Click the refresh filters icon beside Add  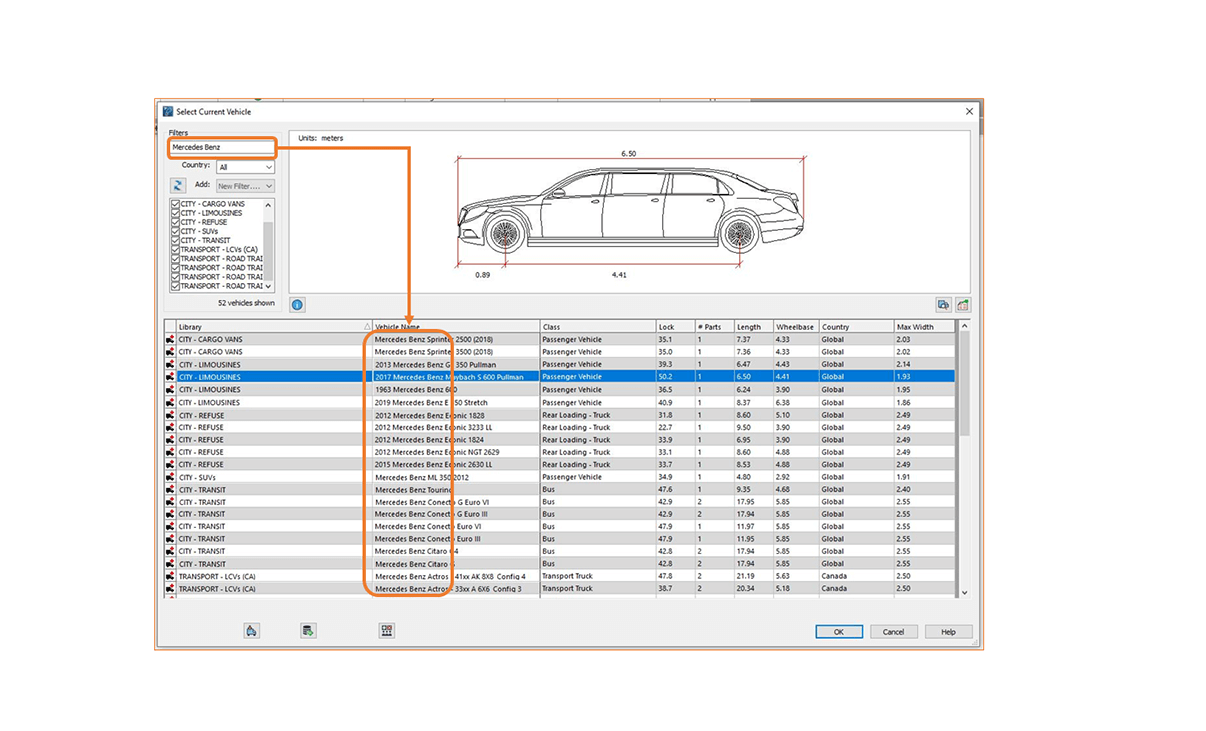[178, 185]
